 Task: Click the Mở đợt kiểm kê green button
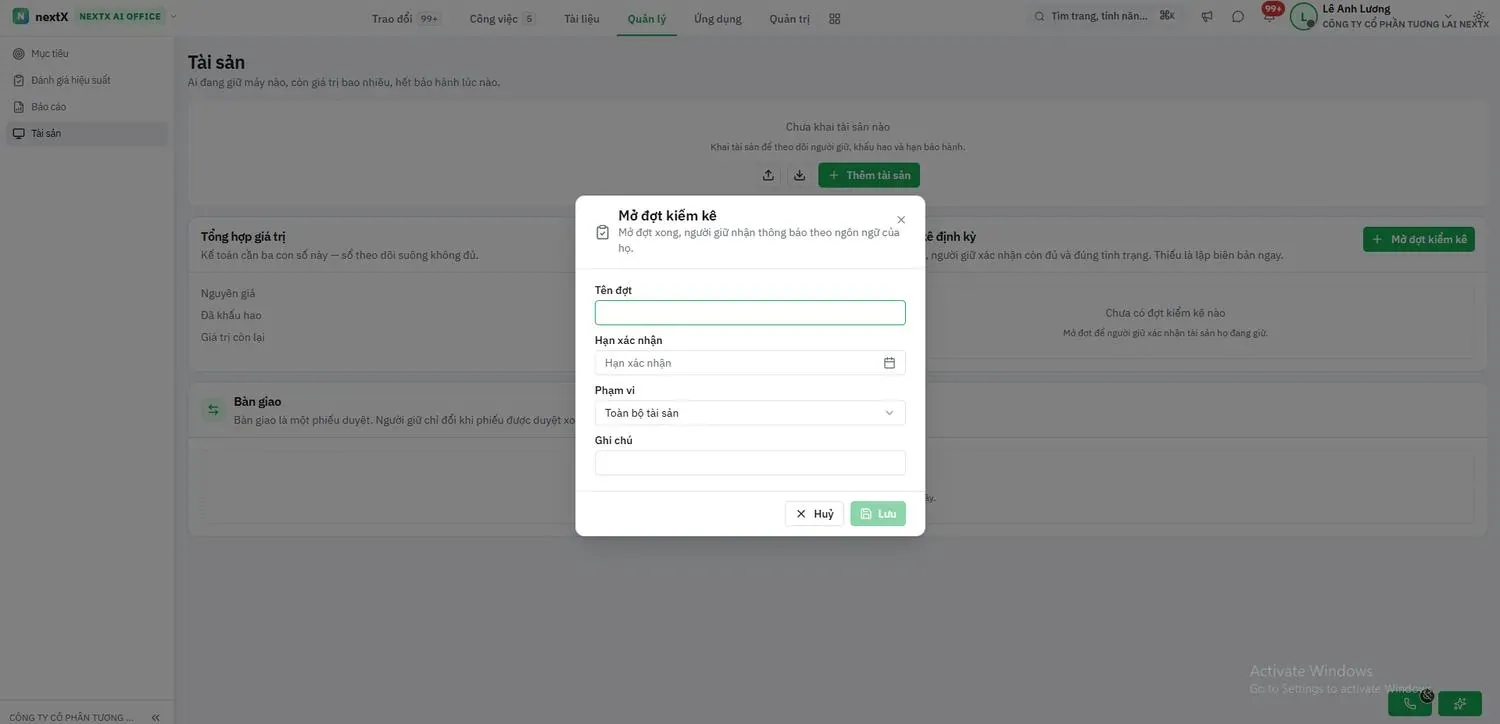pyautogui.click(x=1418, y=240)
